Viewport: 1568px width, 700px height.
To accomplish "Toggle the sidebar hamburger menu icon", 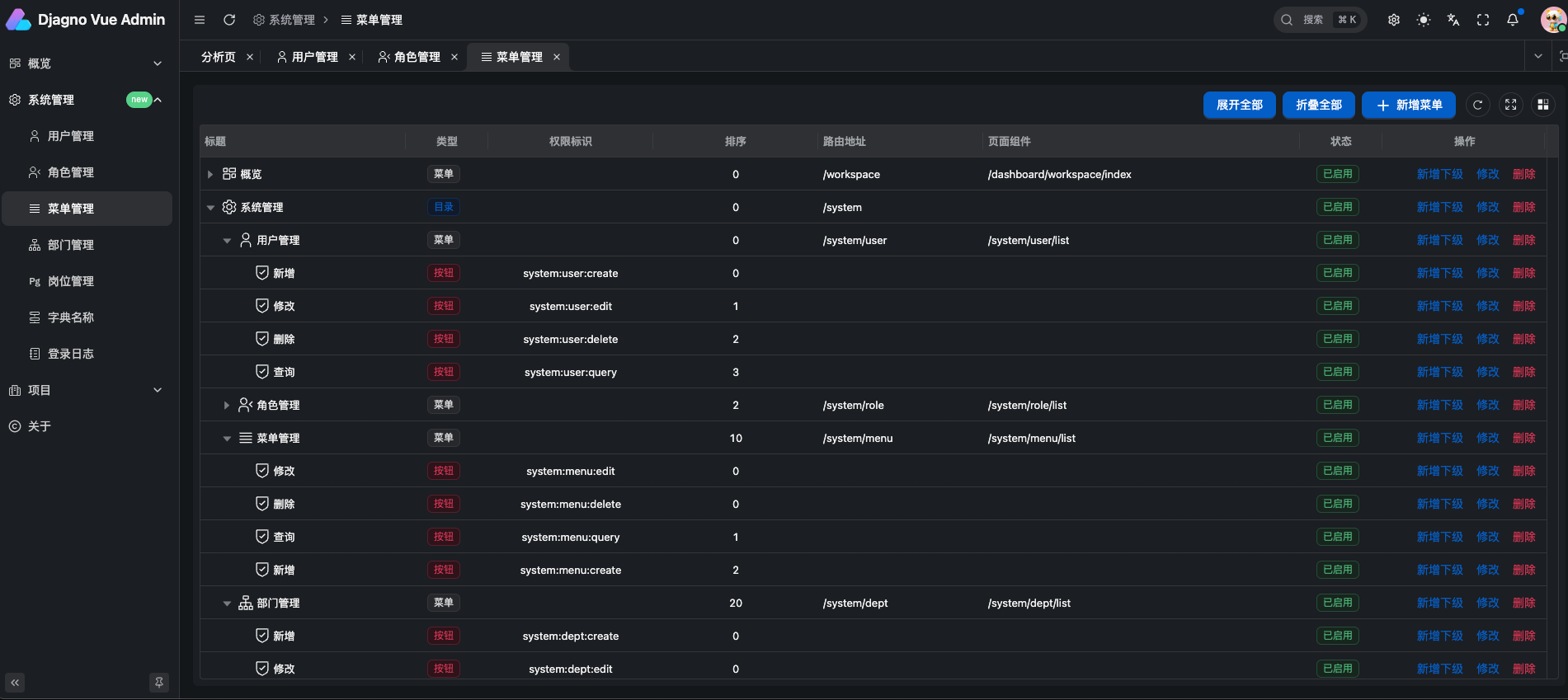I will (x=200, y=20).
